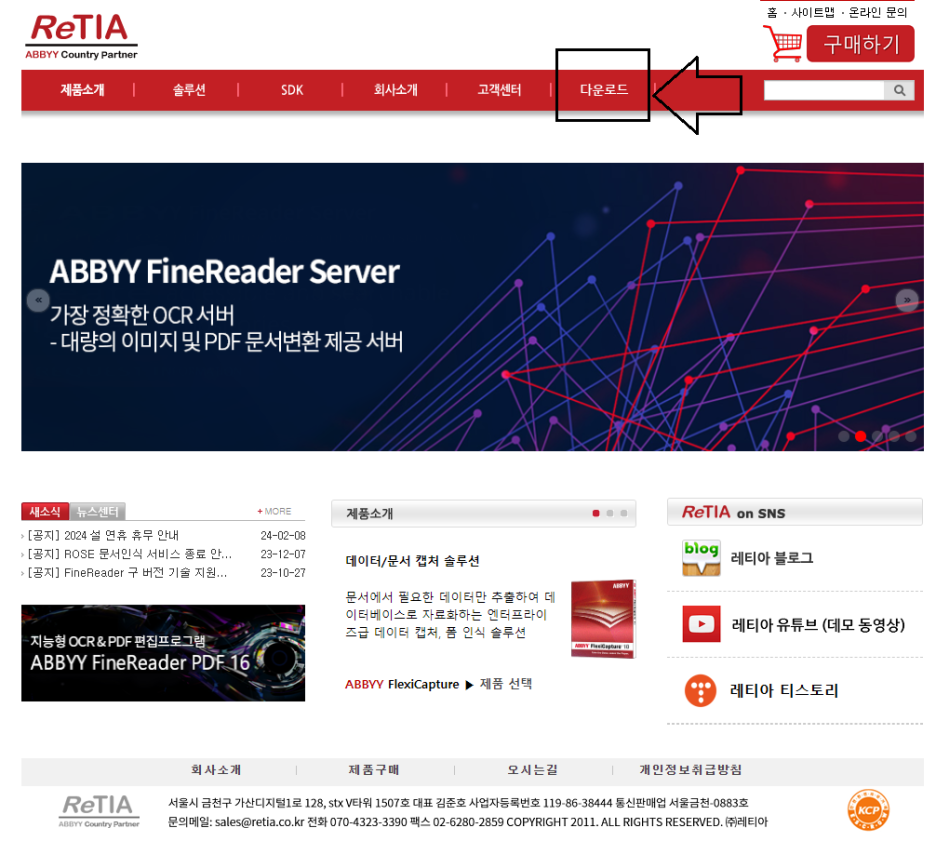Open the 사이트맵 link
936x868 pixels.
pyautogui.click(x=812, y=13)
